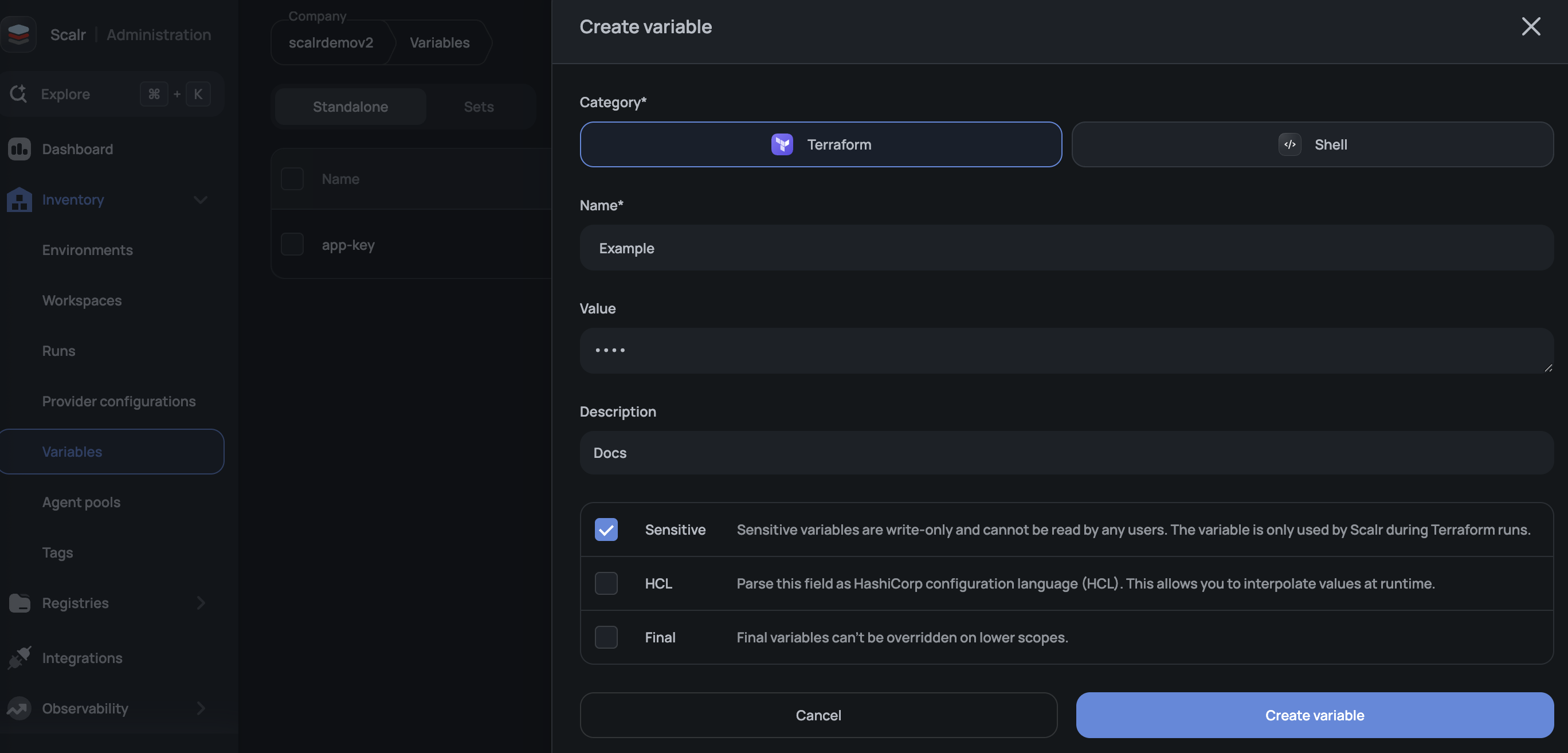Expand the Observability menu chevron
The width and height of the screenshot is (1568, 753).
200,708
